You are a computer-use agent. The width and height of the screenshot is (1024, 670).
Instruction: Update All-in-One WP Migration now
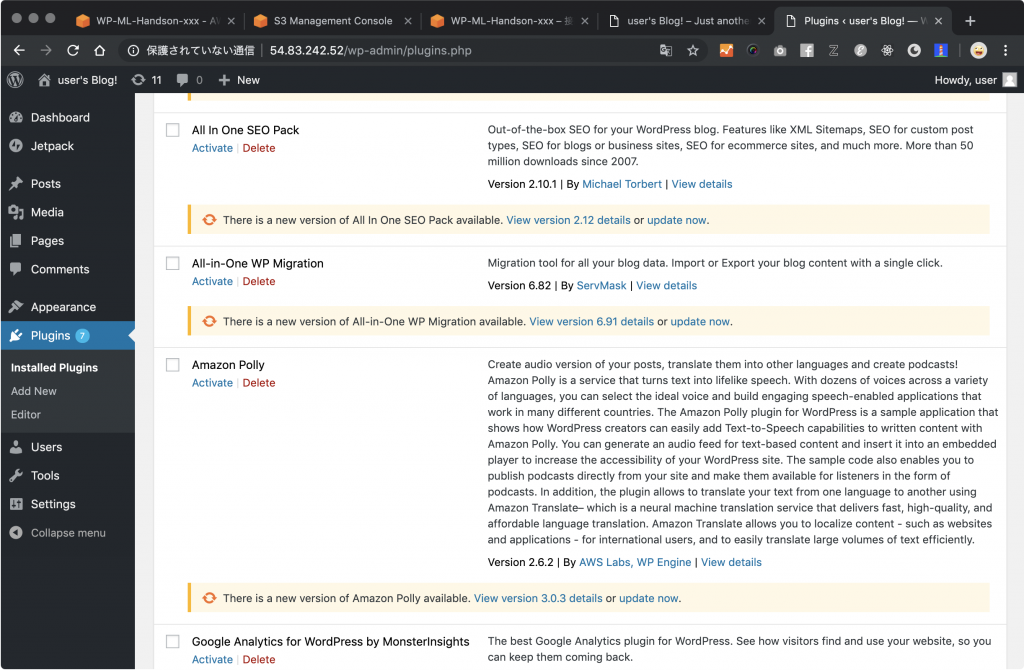(700, 321)
